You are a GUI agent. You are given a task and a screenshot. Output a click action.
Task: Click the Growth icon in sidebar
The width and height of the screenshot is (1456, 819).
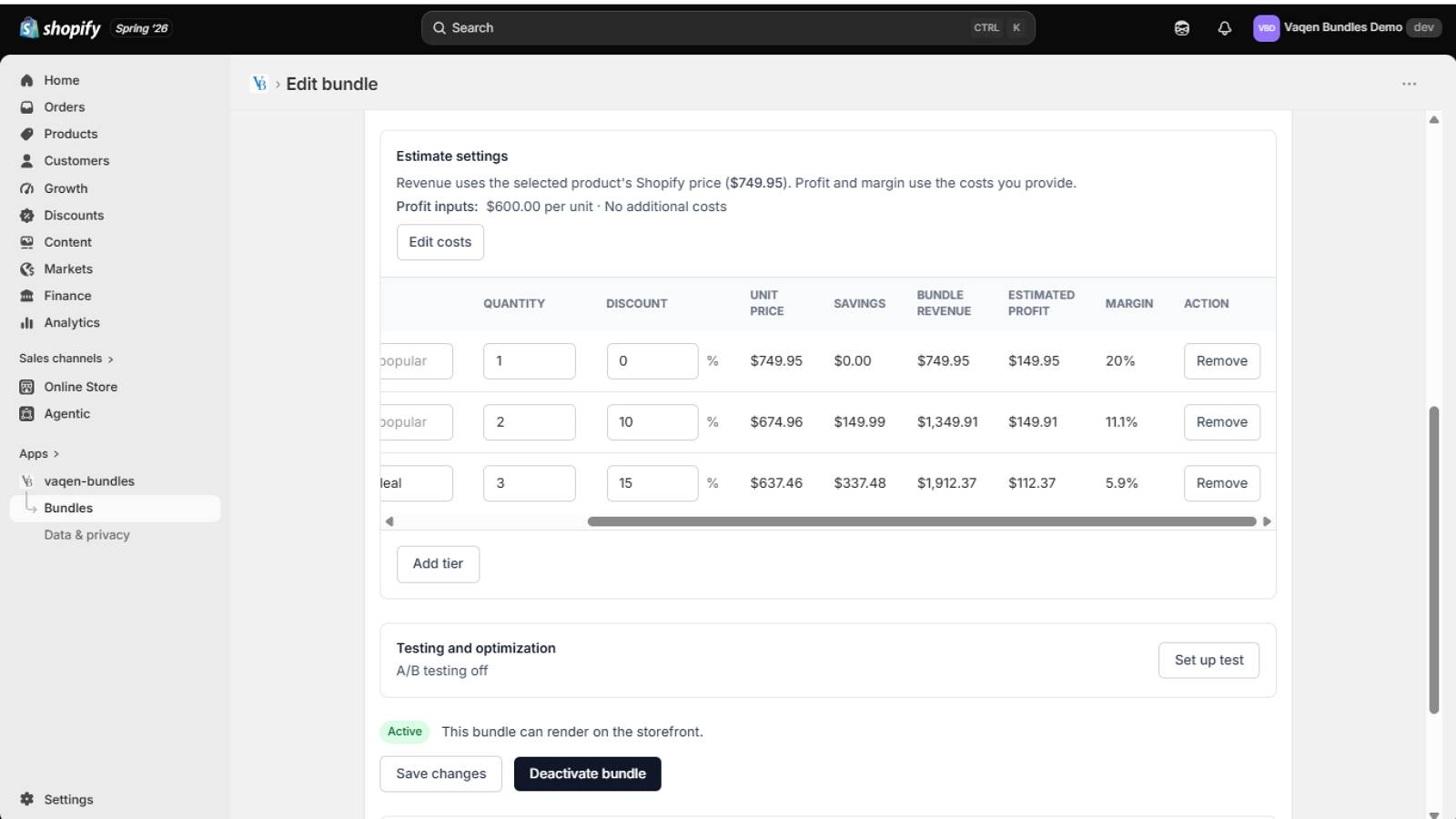pos(27,188)
